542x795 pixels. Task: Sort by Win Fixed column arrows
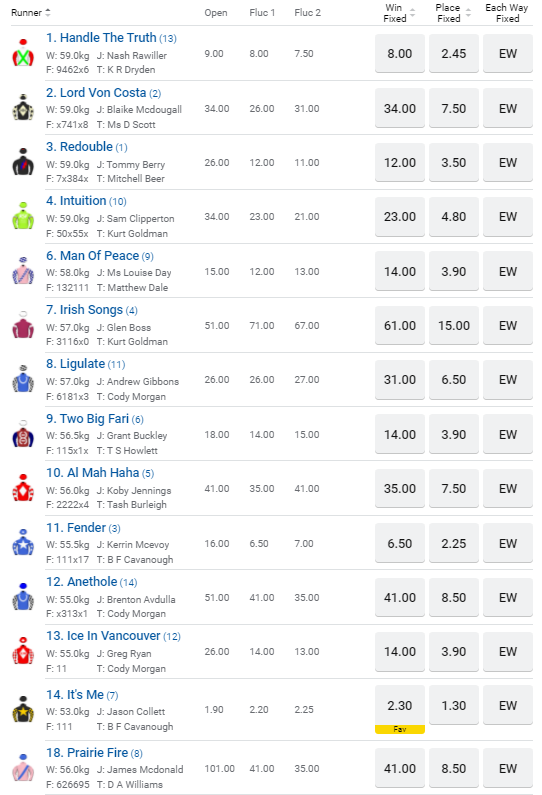coord(413,13)
